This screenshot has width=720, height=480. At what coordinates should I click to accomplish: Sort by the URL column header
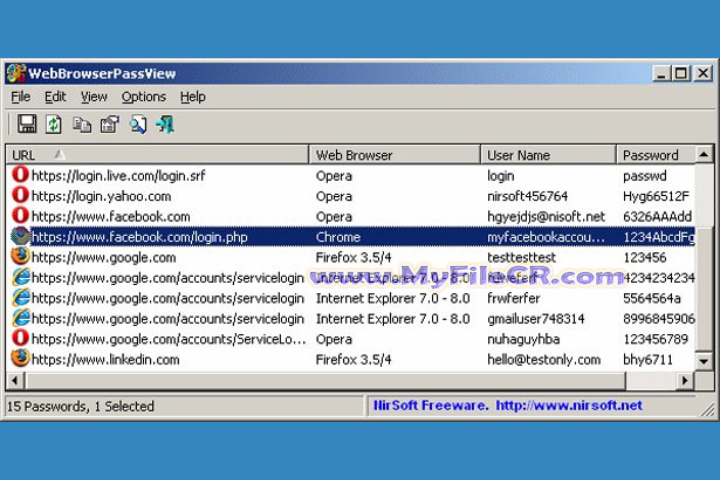pos(157,155)
